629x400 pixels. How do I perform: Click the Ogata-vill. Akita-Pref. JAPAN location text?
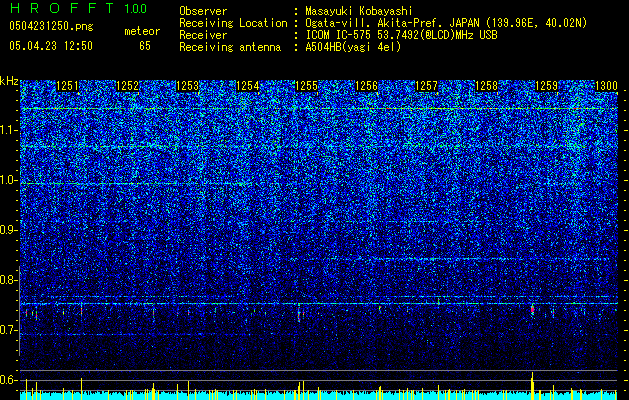(x=446, y=23)
